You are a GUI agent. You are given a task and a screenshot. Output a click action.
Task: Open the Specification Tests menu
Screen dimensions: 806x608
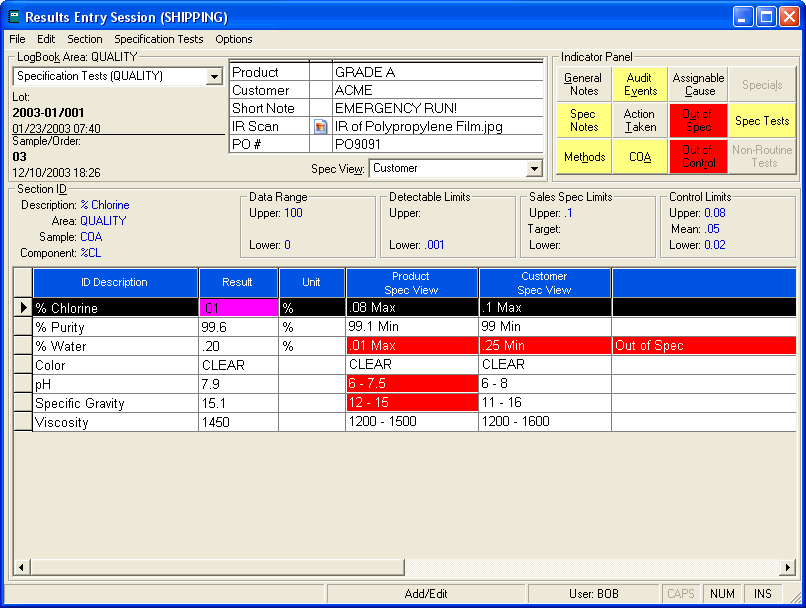[x=159, y=39]
